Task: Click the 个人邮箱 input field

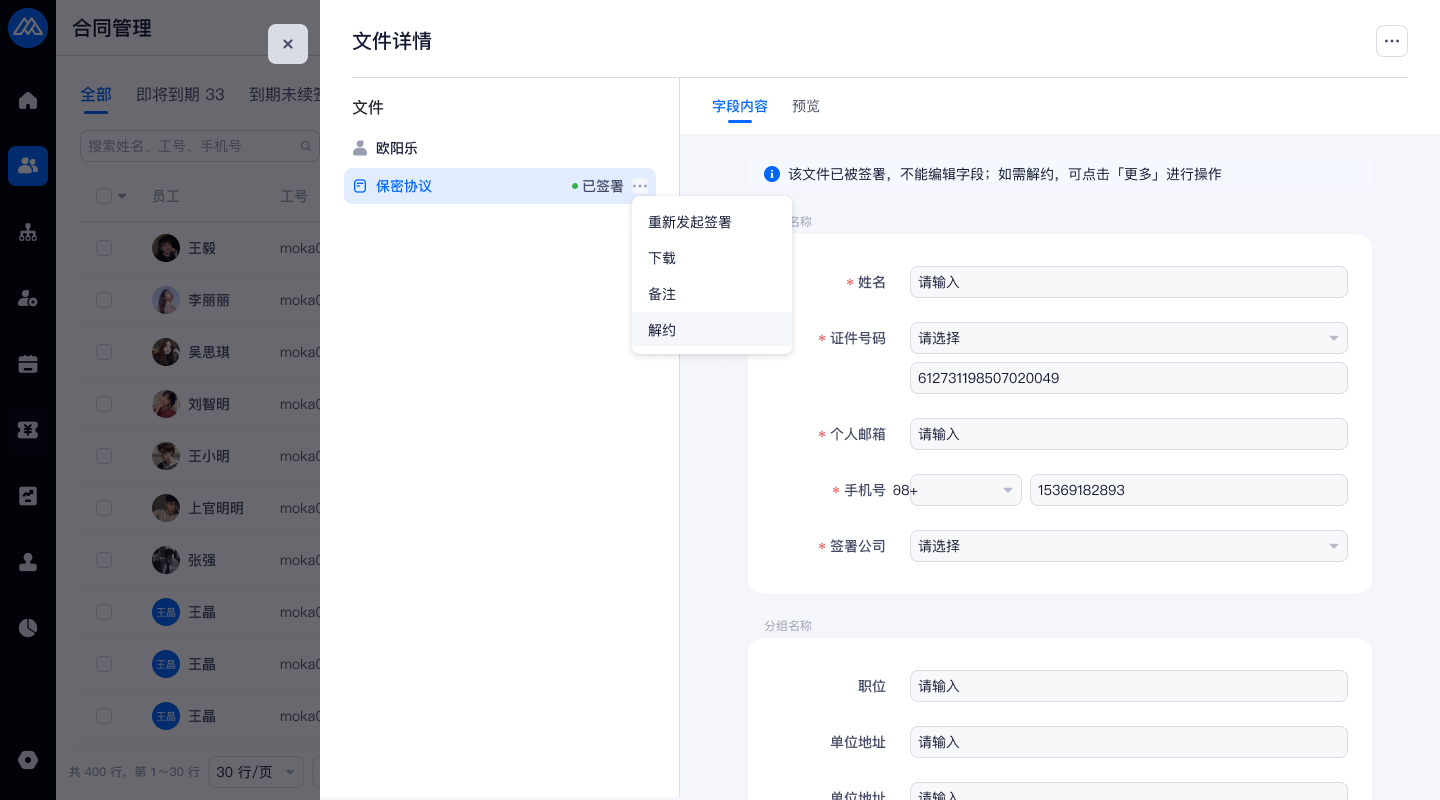Action: (x=1128, y=434)
